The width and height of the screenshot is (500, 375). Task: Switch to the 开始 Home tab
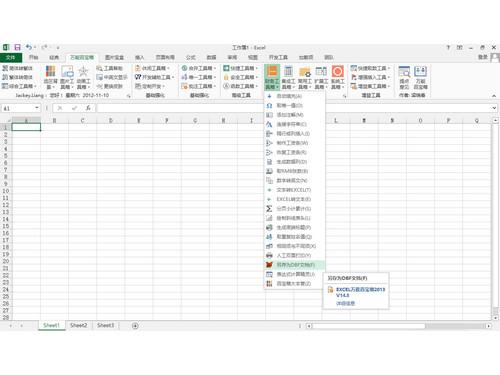pos(33,57)
